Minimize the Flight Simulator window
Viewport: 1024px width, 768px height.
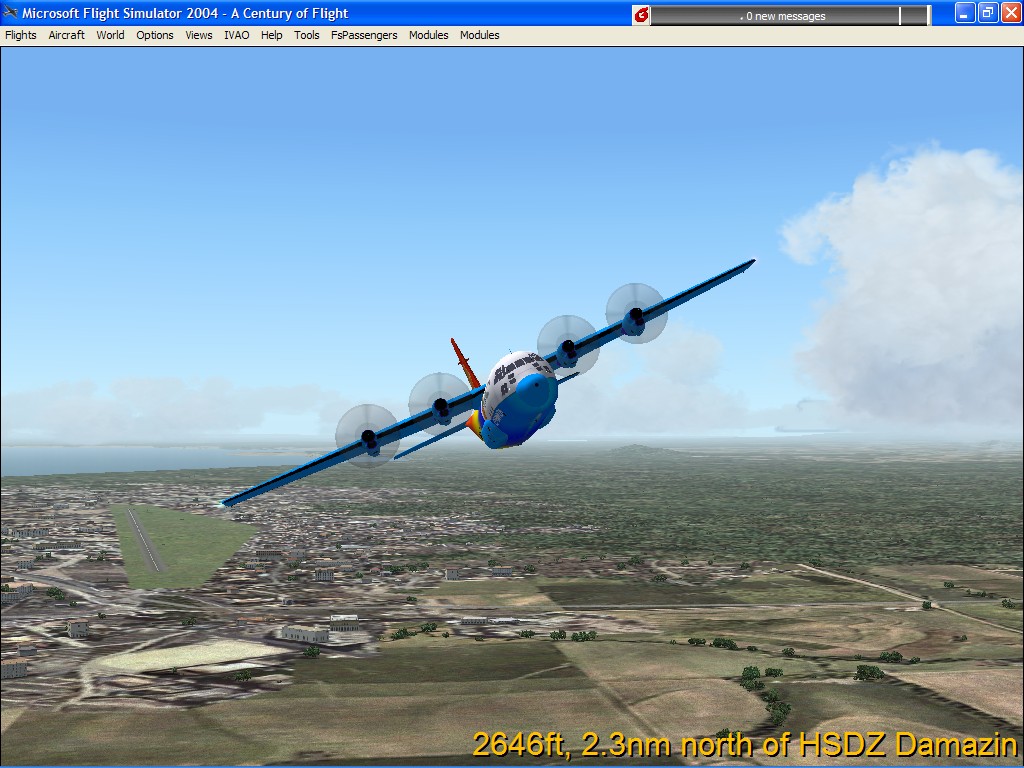[965, 13]
